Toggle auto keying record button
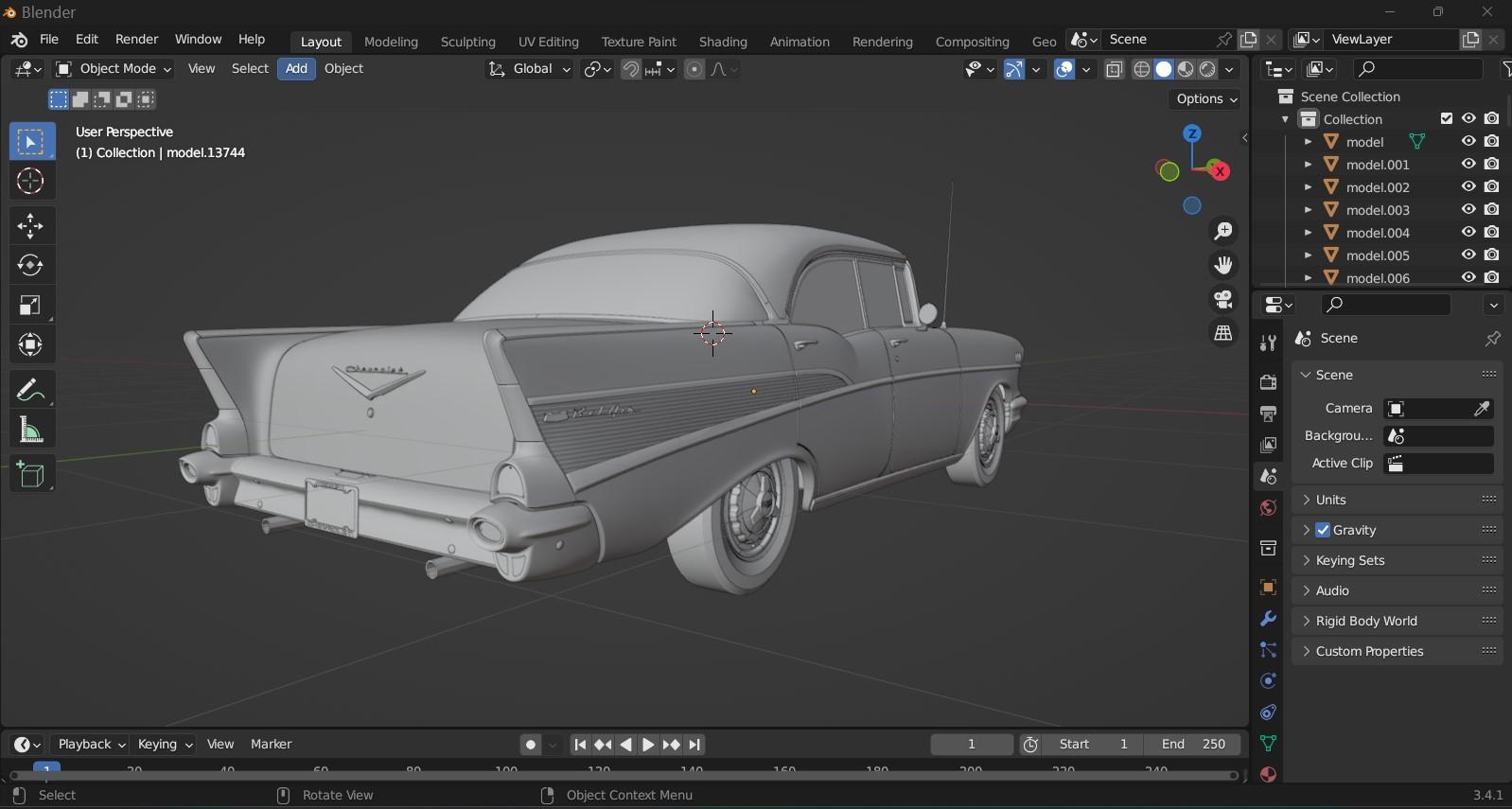1512x809 pixels. point(531,745)
